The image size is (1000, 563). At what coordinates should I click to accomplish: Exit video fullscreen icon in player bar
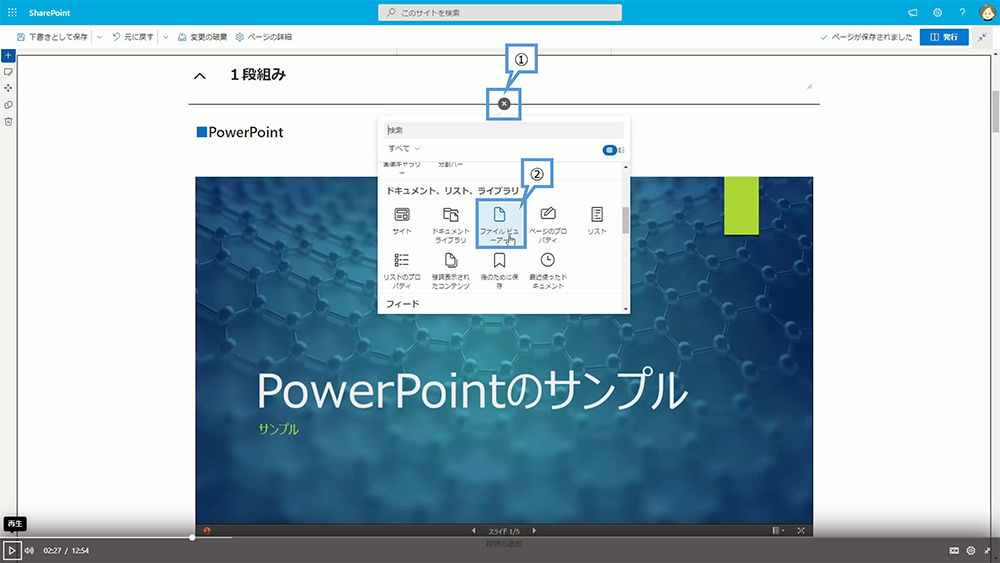[x=987, y=550]
